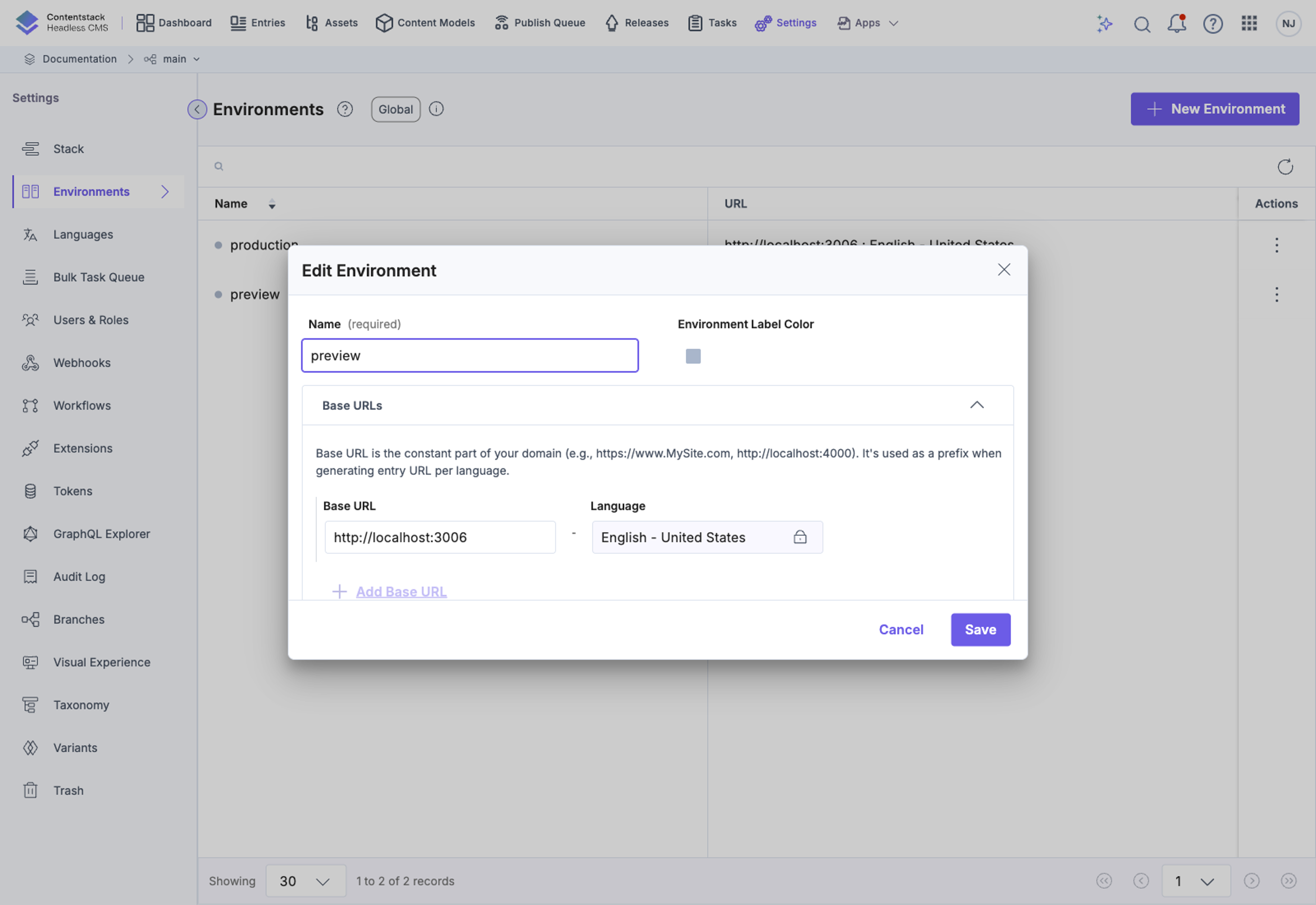Click the Add Base URL link
The height and width of the screenshot is (905, 1316).
pyautogui.click(x=401, y=591)
